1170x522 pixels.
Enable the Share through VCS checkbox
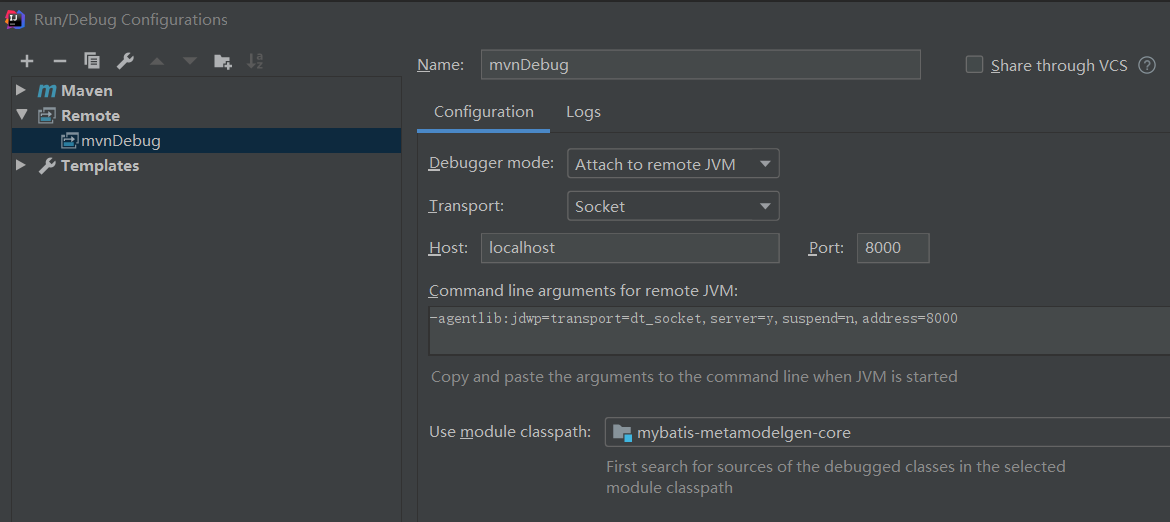(975, 65)
